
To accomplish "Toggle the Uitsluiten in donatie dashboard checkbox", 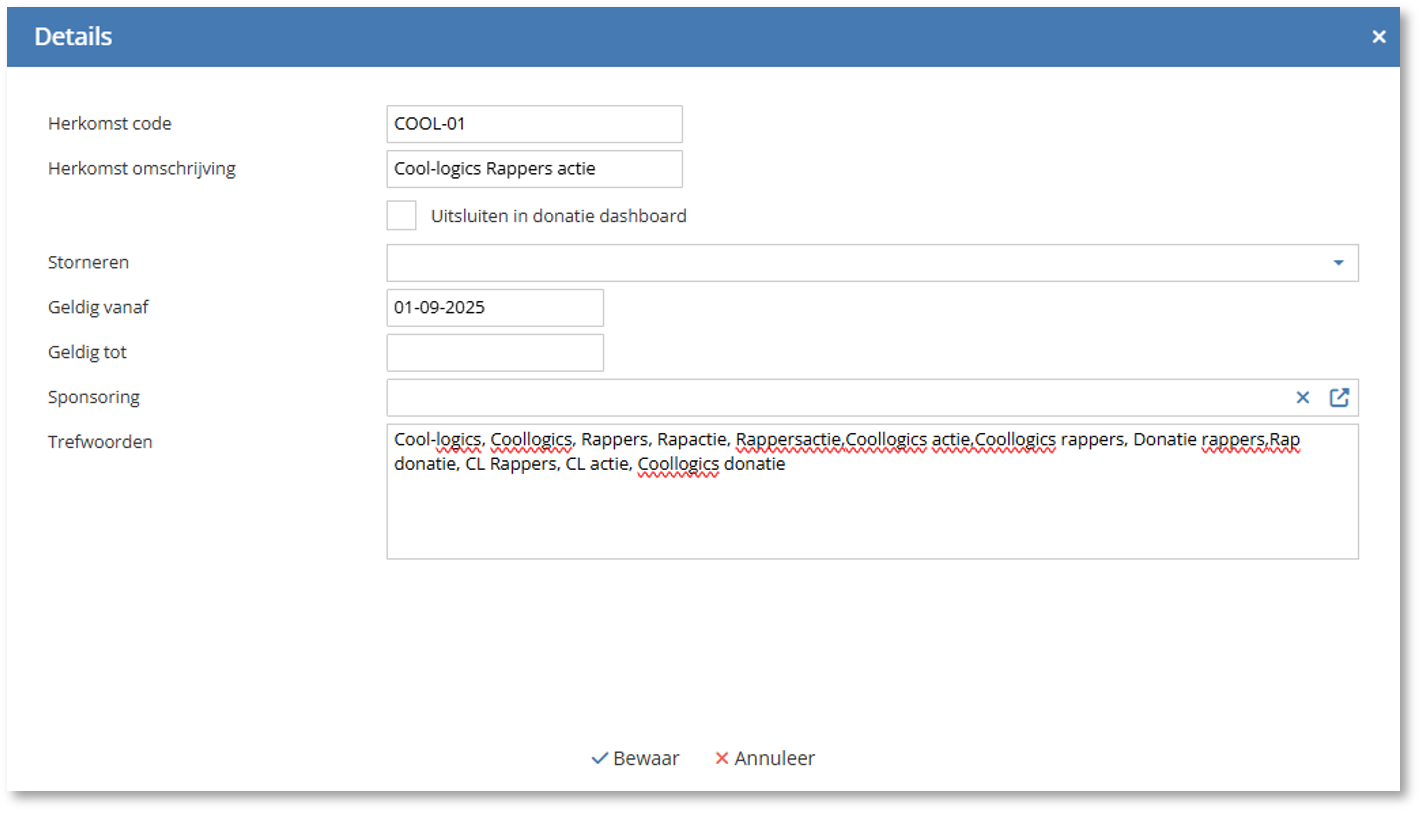I will click(402, 216).
